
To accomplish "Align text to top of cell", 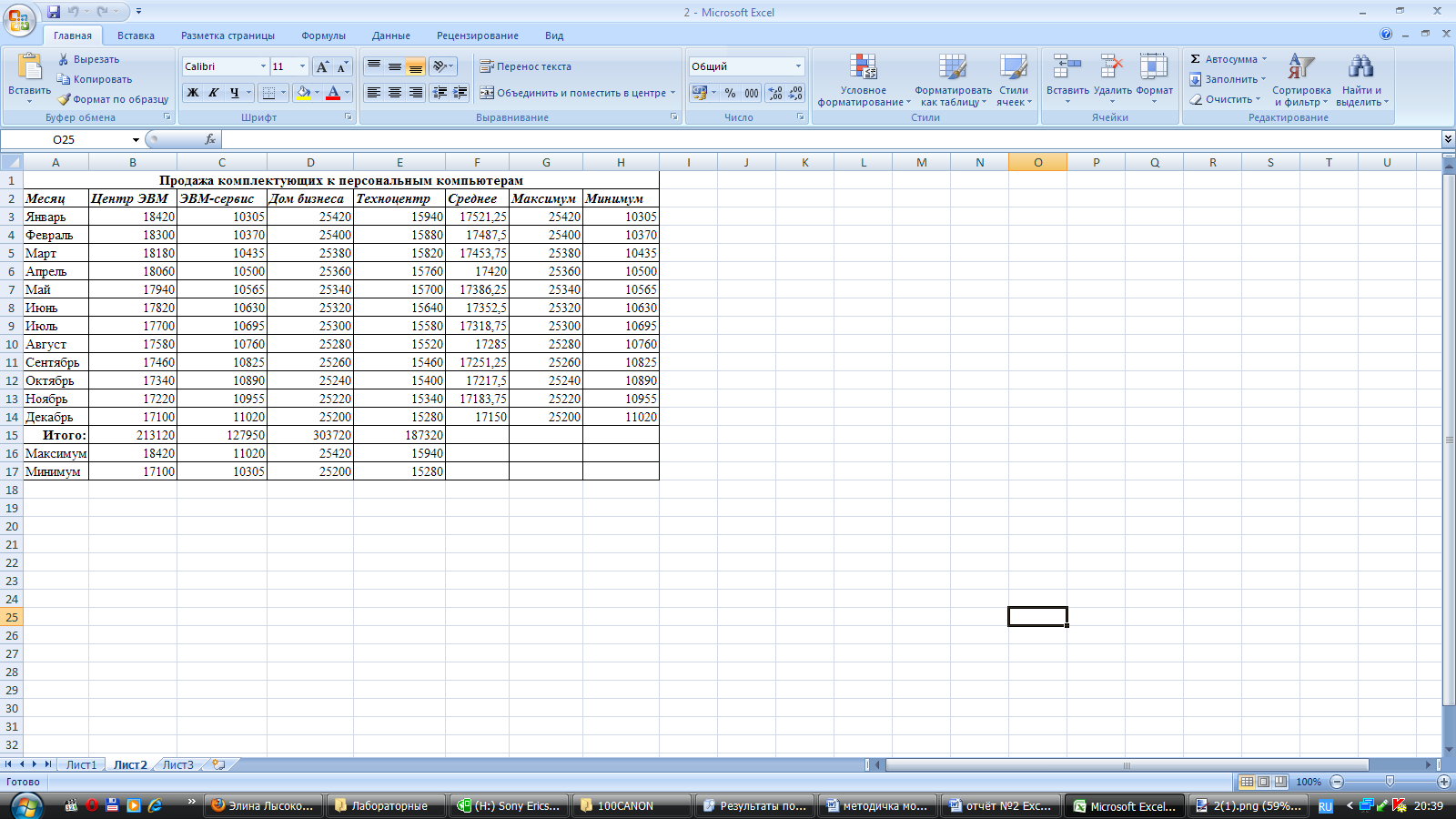I will coord(374,66).
